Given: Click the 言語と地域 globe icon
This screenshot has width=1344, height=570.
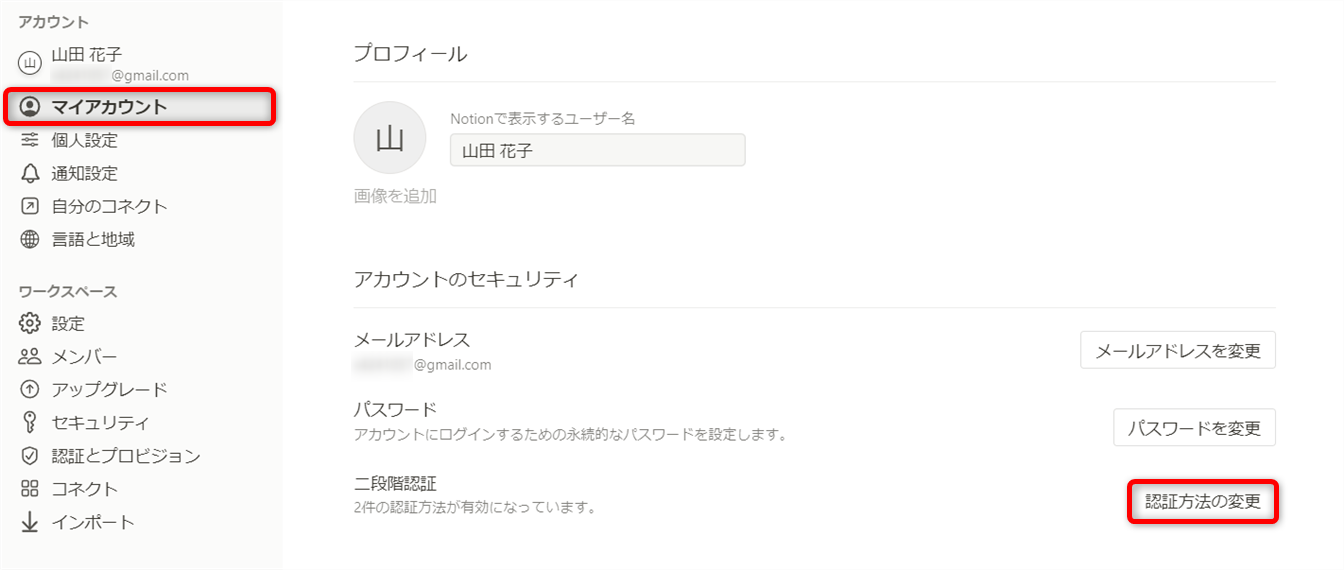Looking at the screenshot, I should (x=30, y=239).
